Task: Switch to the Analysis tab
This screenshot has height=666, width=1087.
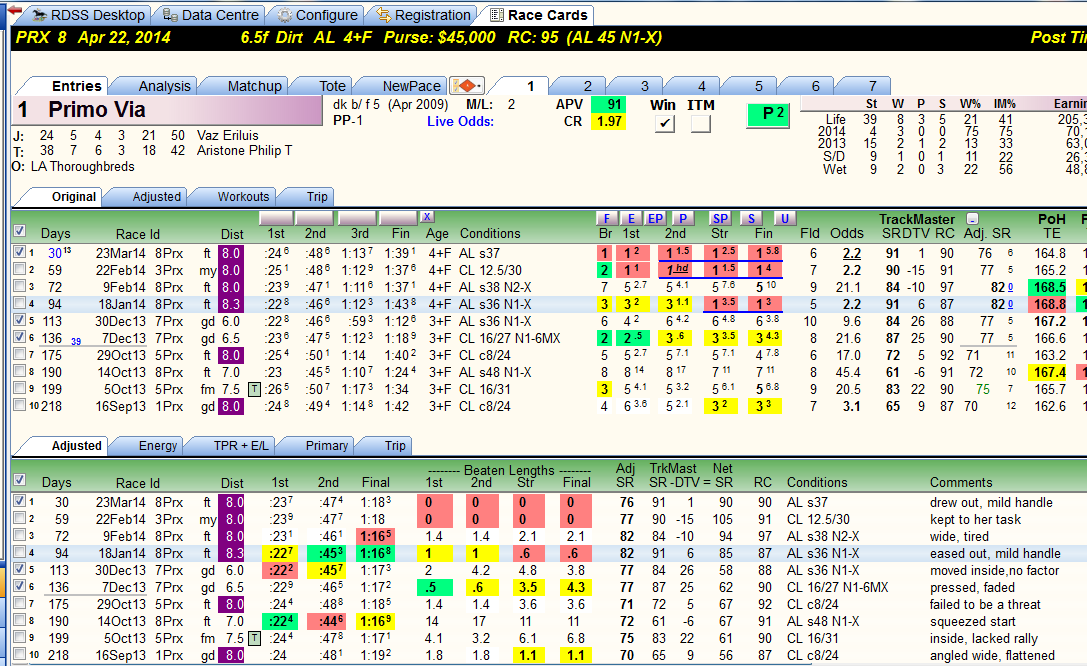Action: click(164, 86)
